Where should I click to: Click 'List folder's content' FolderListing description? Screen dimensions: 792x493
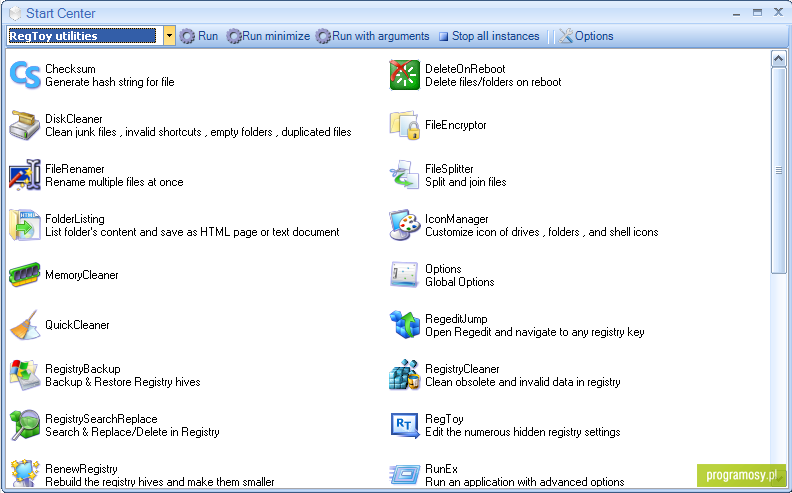point(192,232)
